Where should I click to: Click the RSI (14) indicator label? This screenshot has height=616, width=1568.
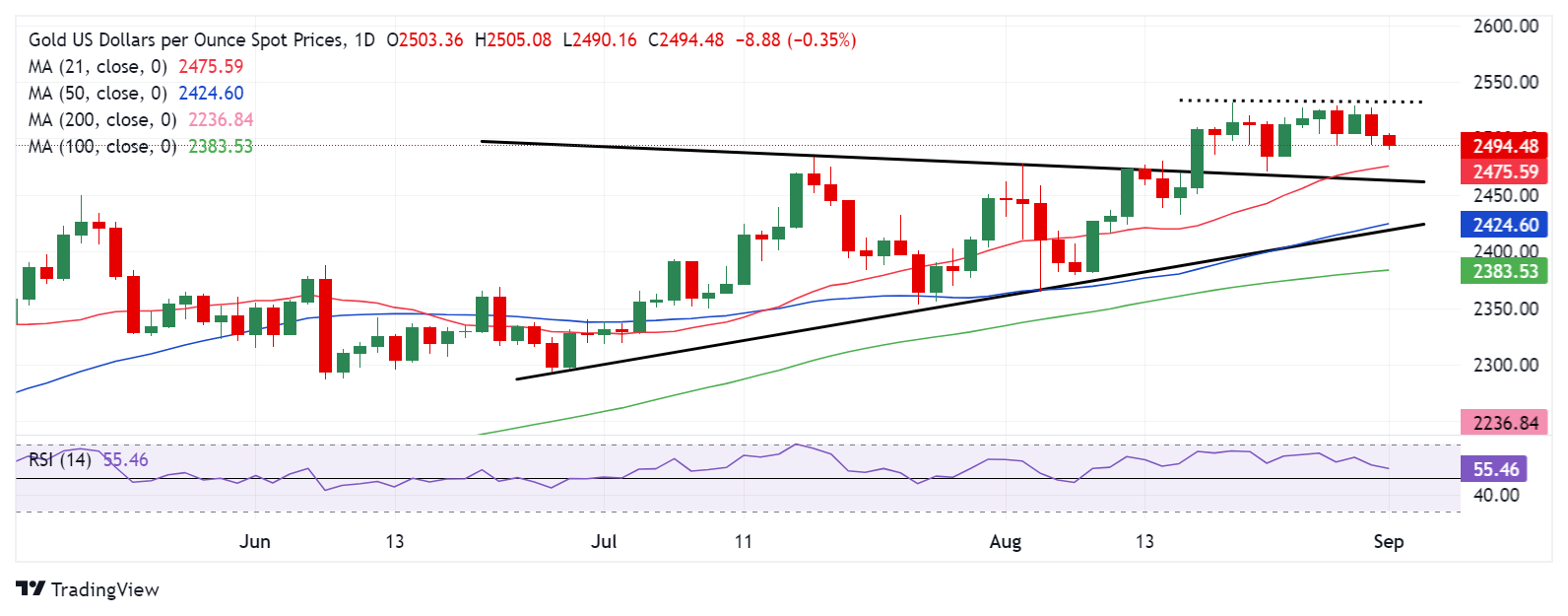(59, 460)
